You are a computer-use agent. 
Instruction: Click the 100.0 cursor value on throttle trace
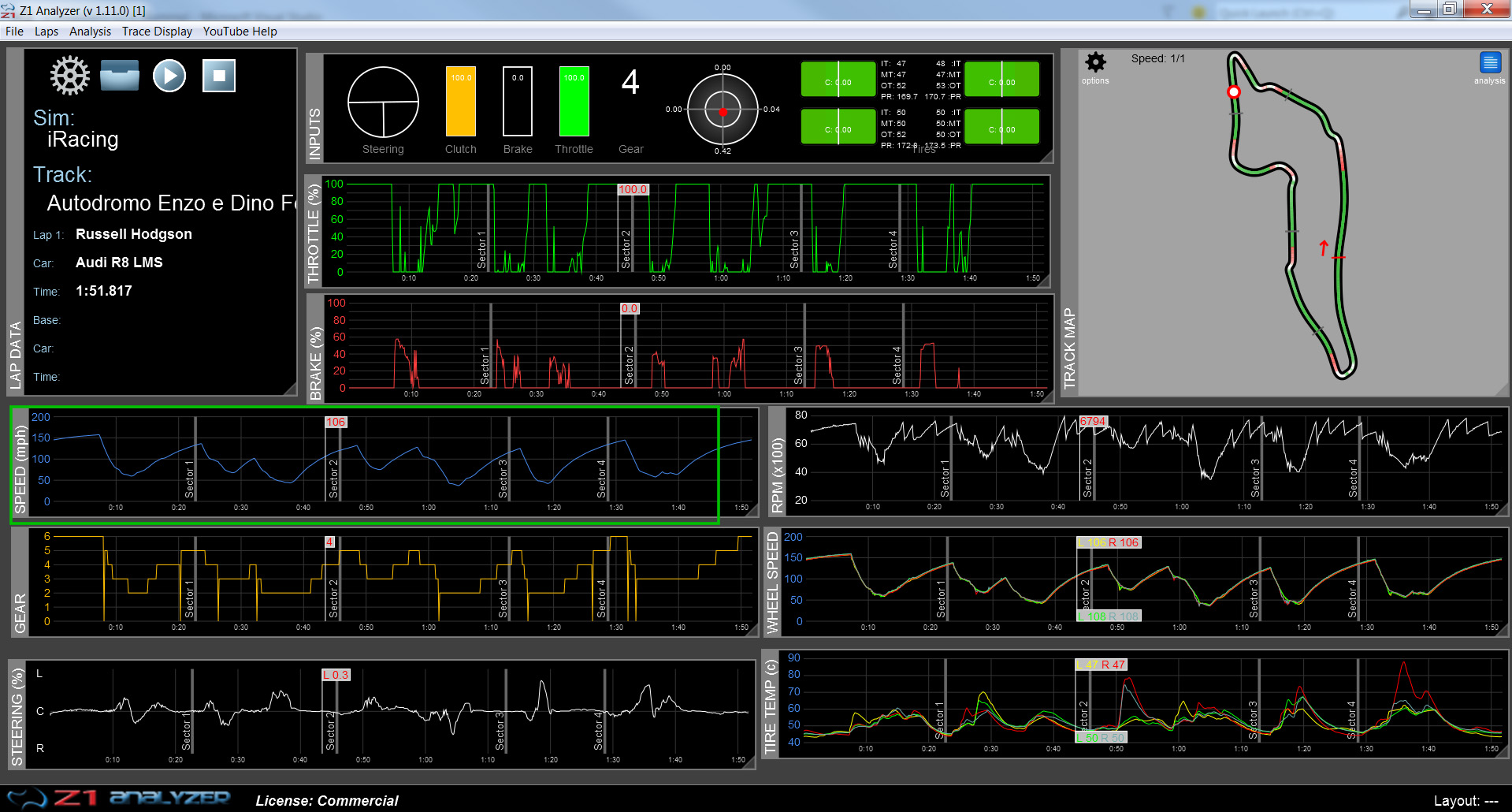click(633, 189)
